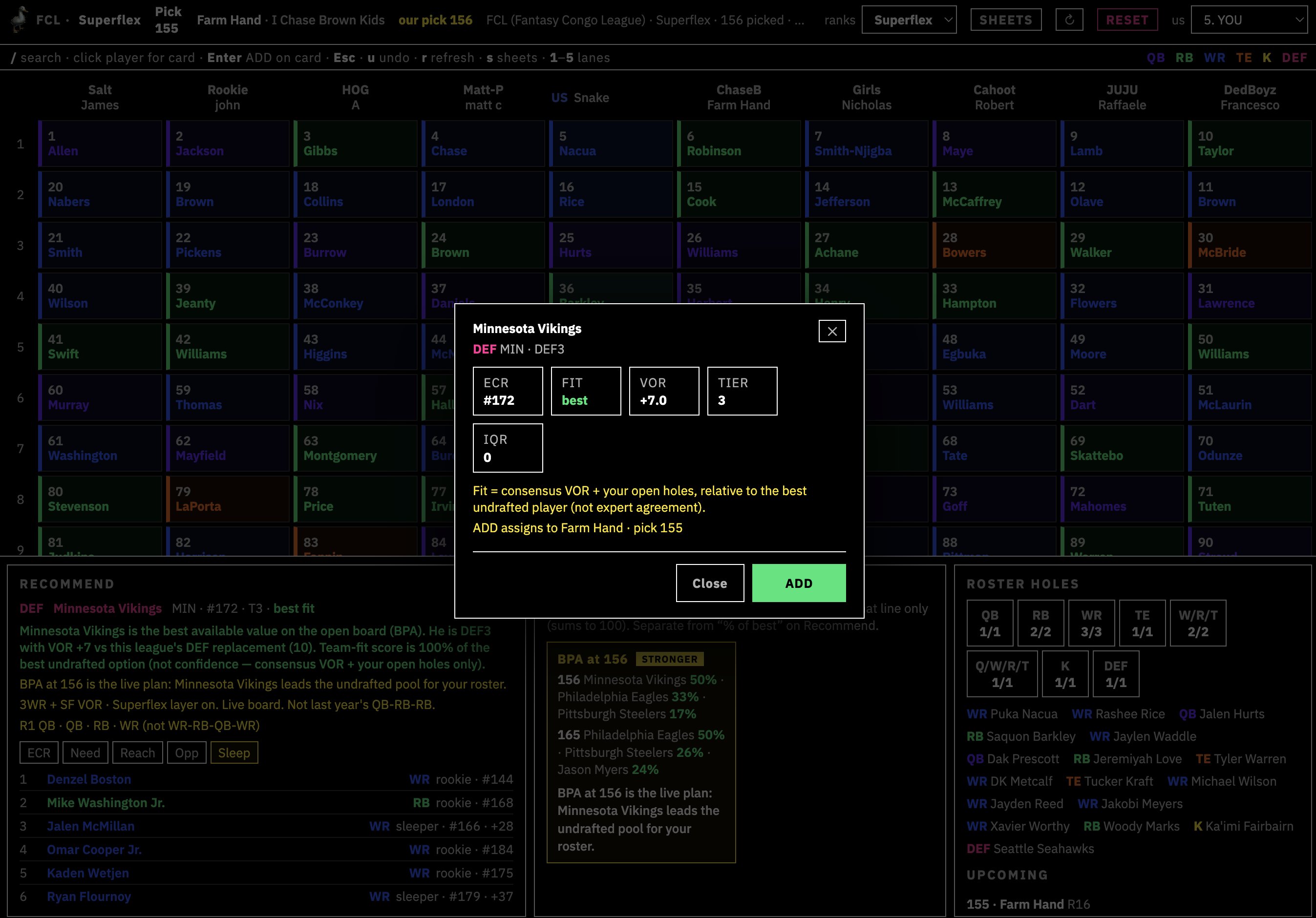Click pick 39 Jeanty draft cell
This screenshot has width=1316, height=918.
(228, 296)
